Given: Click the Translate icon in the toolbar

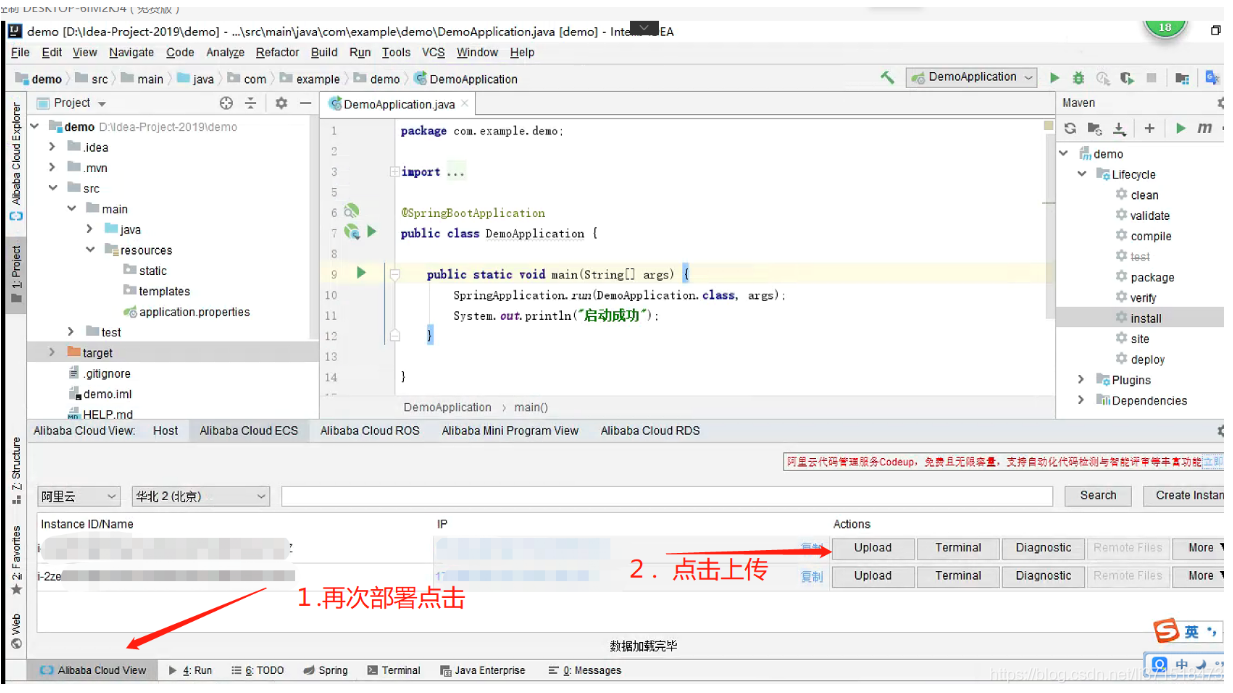Looking at the screenshot, I should tap(1212, 77).
